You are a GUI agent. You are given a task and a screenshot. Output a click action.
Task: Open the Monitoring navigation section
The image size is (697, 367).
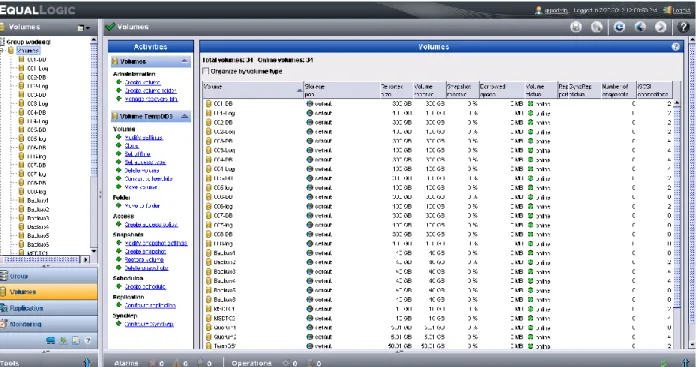[x=48, y=324]
